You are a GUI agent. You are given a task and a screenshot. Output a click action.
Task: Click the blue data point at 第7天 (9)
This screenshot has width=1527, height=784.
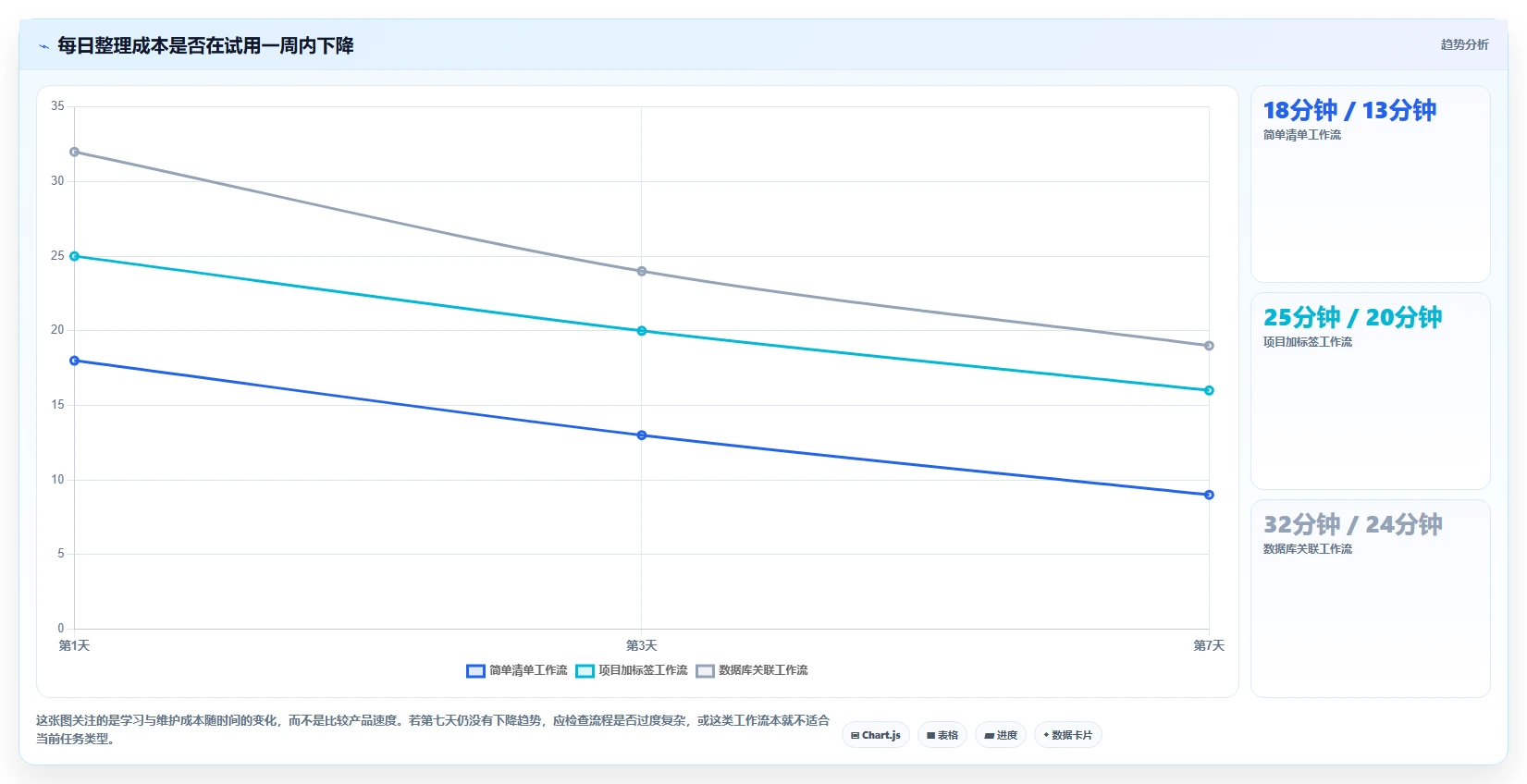1209,495
